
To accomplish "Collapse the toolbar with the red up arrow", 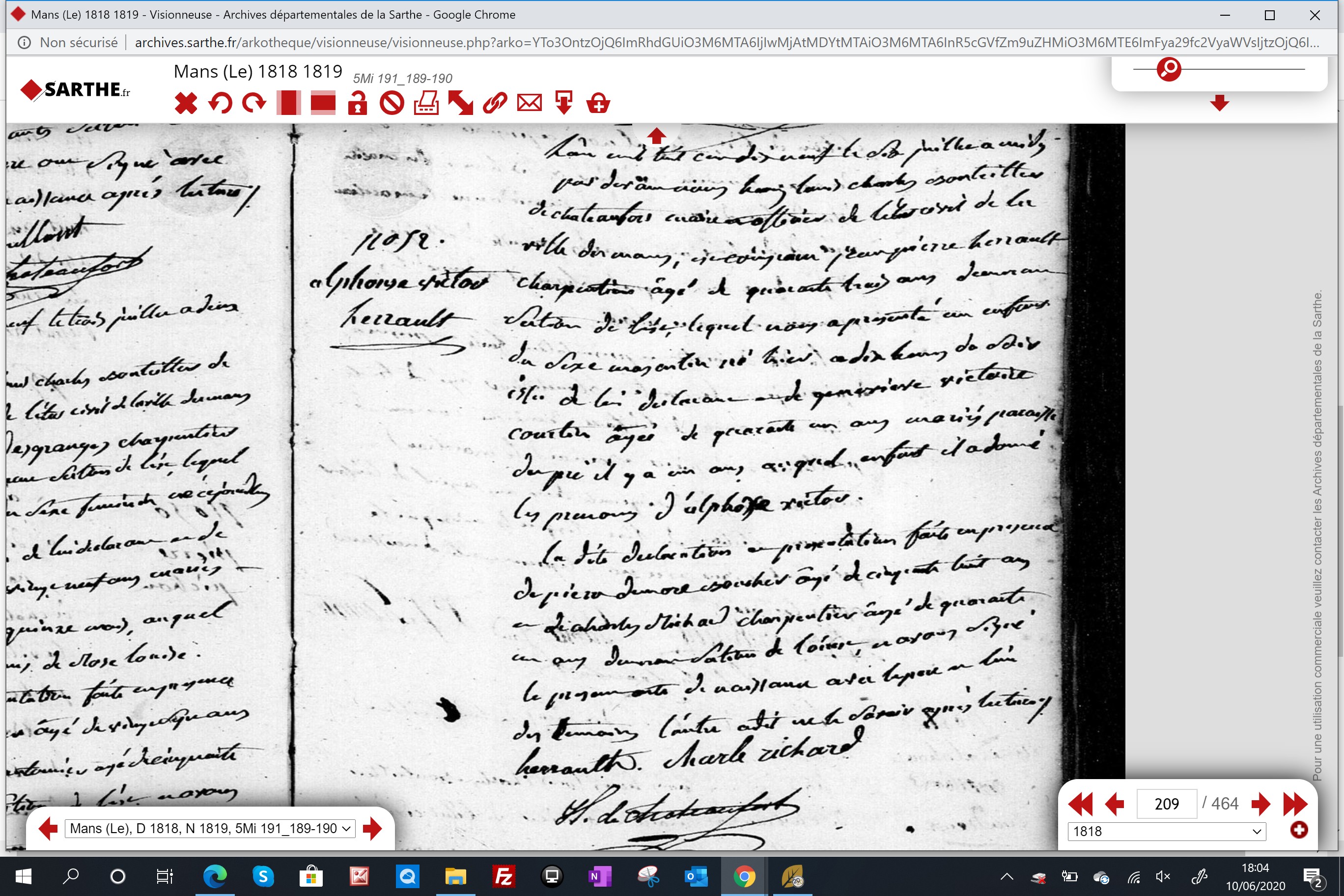I will pyautogui.click(x=656, y=136).
